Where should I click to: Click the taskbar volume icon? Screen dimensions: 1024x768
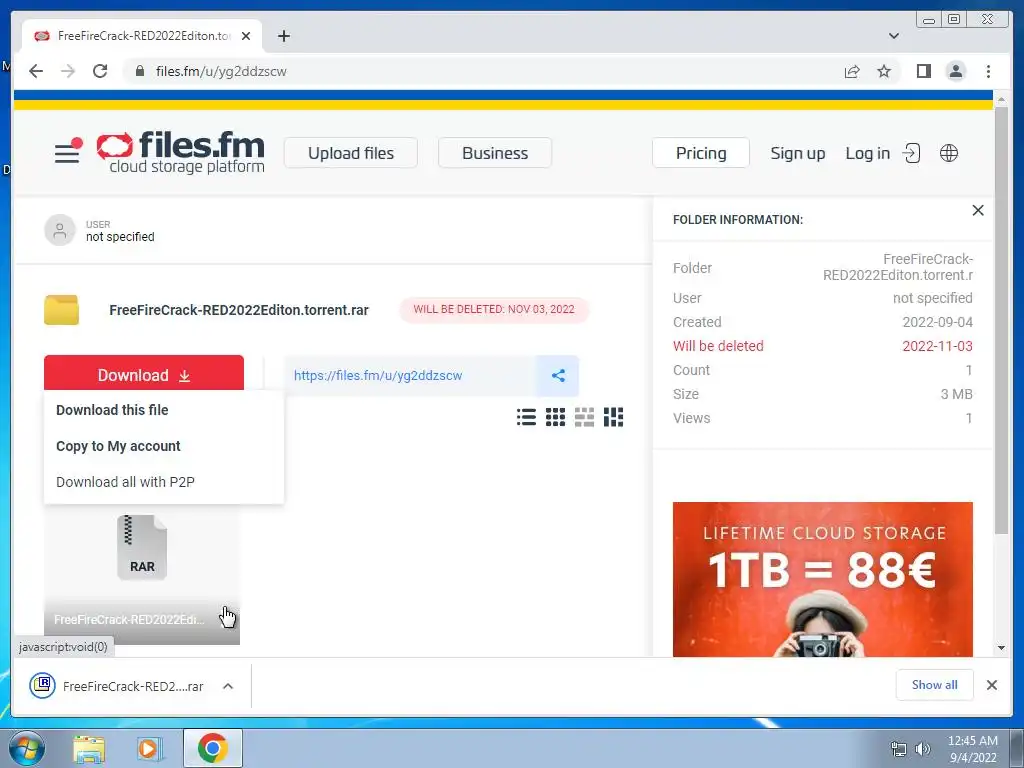click(x=922, y=749)
